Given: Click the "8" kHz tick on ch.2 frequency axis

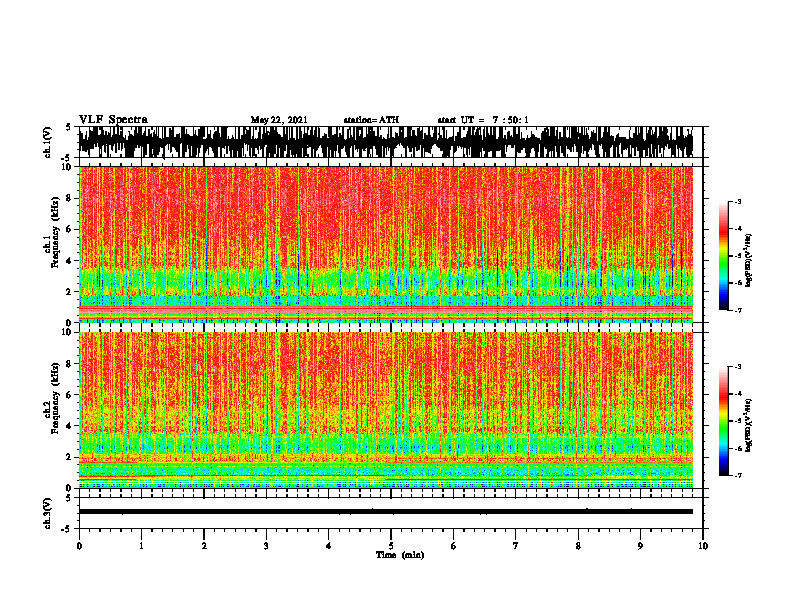Looking at the screenshot, I should point(69,364).
